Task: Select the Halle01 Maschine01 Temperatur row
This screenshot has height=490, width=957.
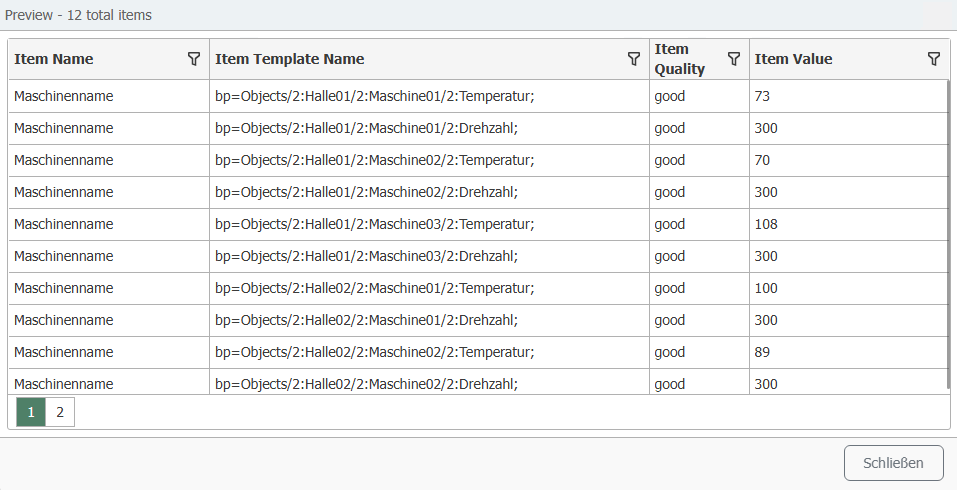Action: [375, 96]
